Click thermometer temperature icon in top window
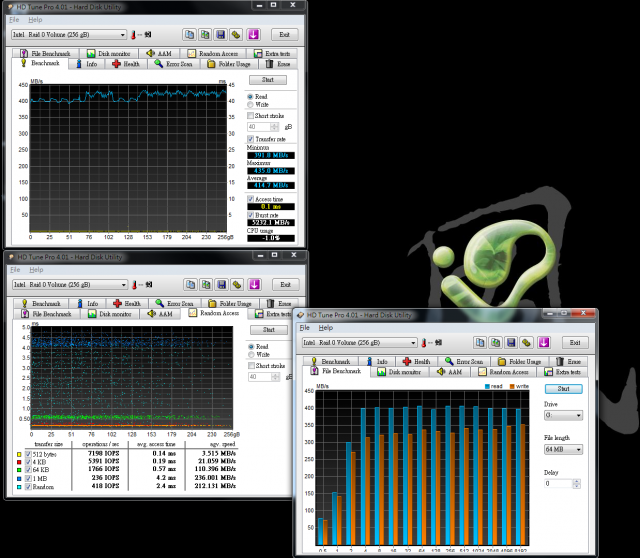 click(x=133, y=35)
